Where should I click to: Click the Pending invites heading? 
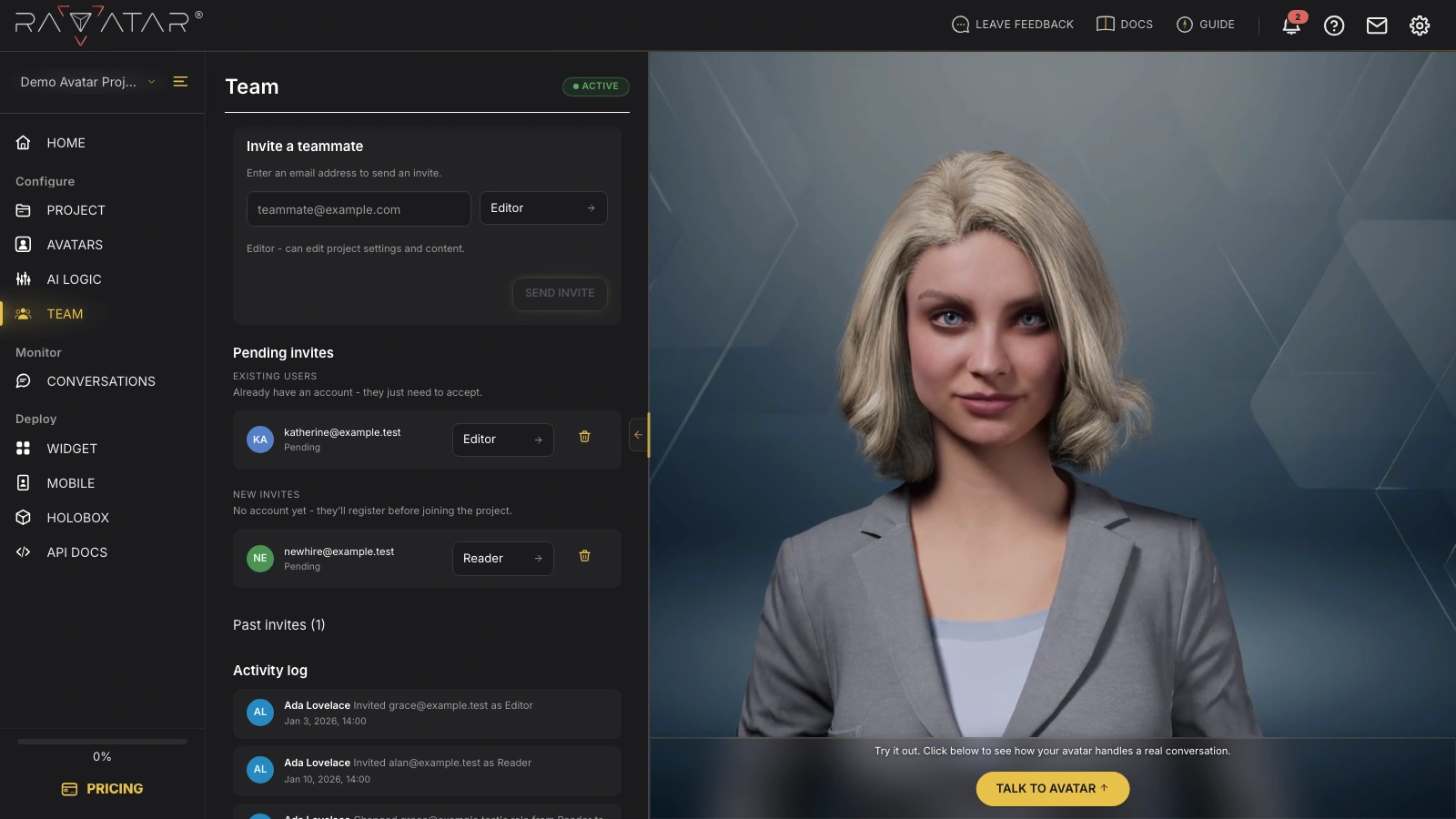coord(283,353)
